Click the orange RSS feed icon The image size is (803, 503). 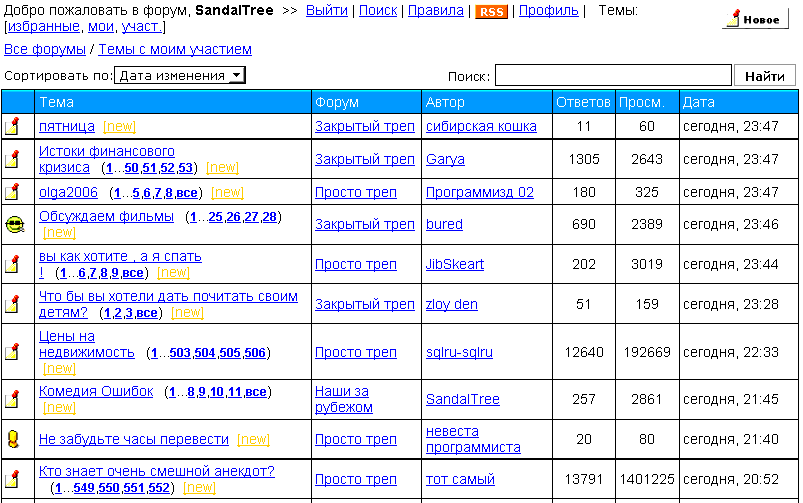click(490, 11)
